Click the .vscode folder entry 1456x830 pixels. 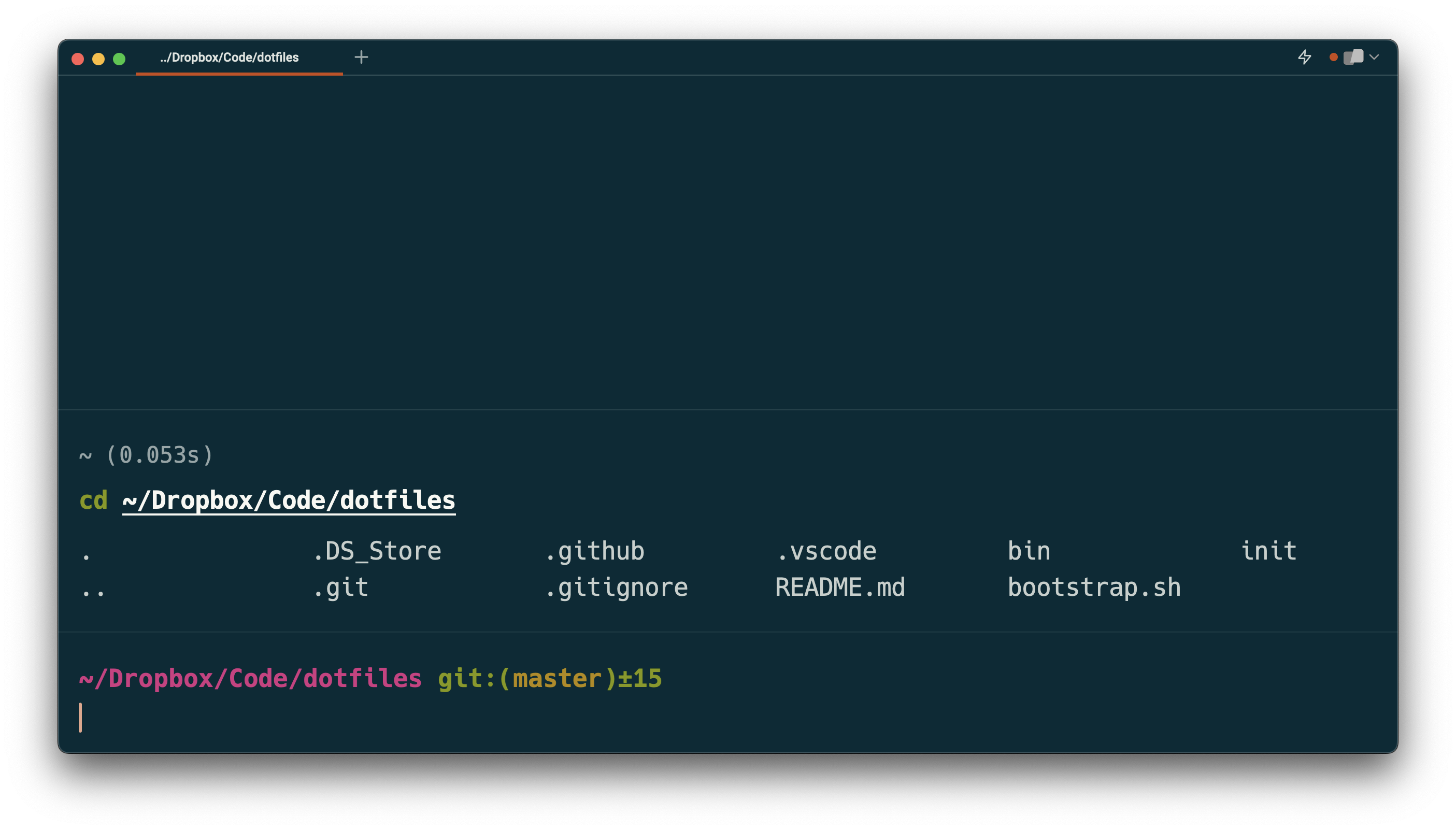[x=826, y=551]
